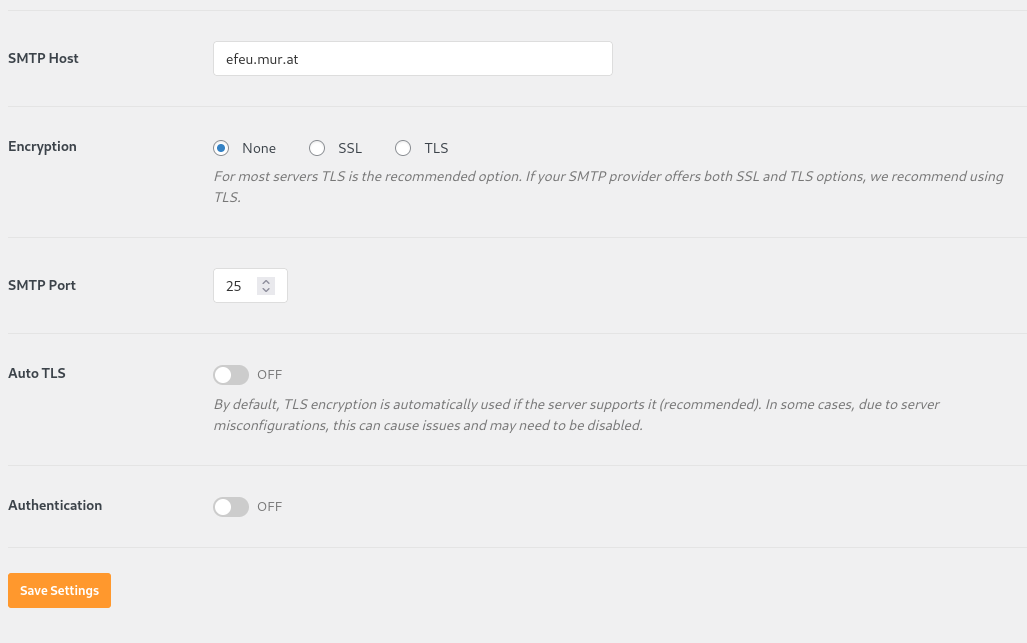Click the SMTP Host label

click(x=43, y=58)
